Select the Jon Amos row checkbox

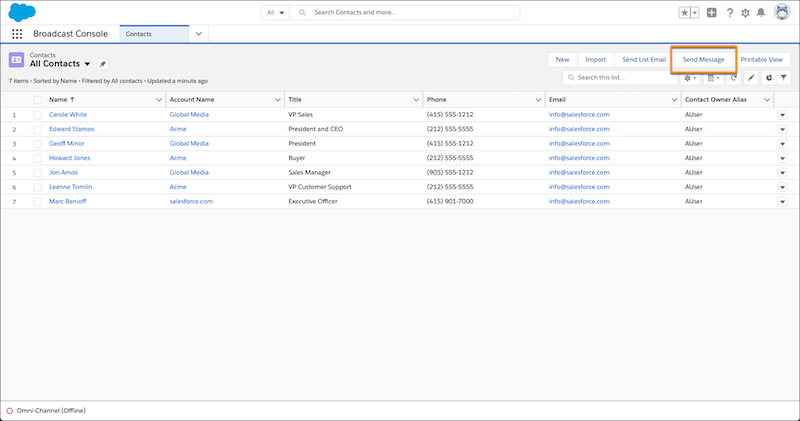coord(37,172)
